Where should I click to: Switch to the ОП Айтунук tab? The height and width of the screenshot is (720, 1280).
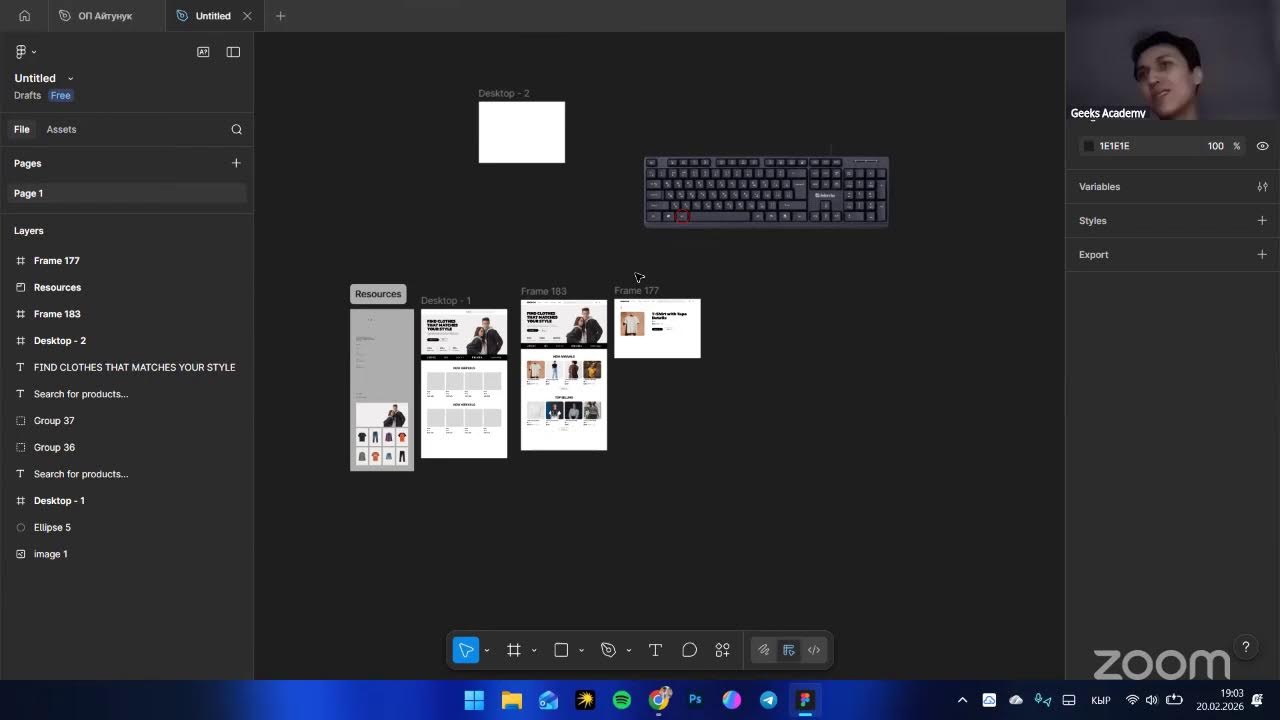tap(105, 16)
